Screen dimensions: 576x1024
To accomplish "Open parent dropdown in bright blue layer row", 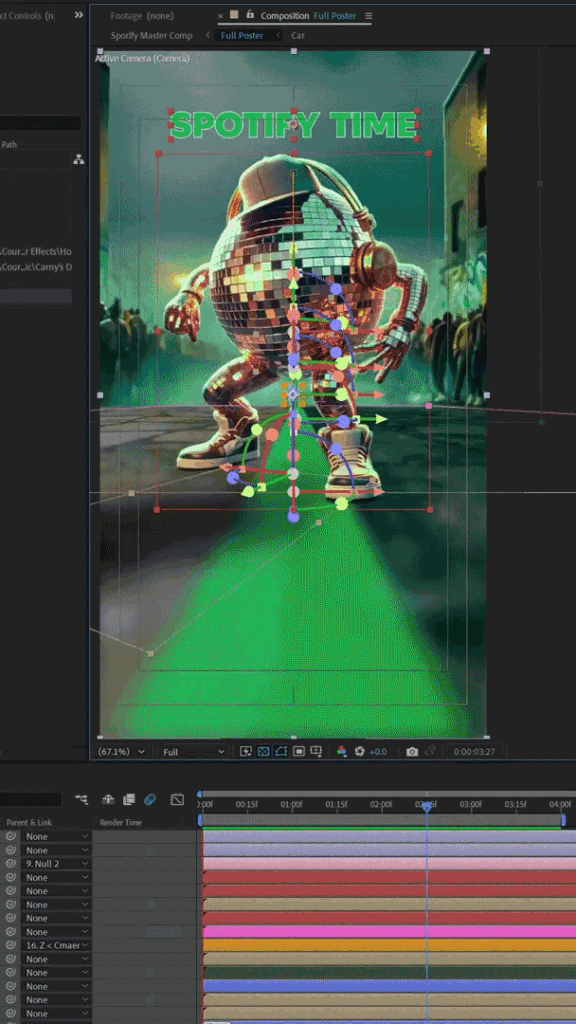I will pyautogui.click(x=56, y=986).
